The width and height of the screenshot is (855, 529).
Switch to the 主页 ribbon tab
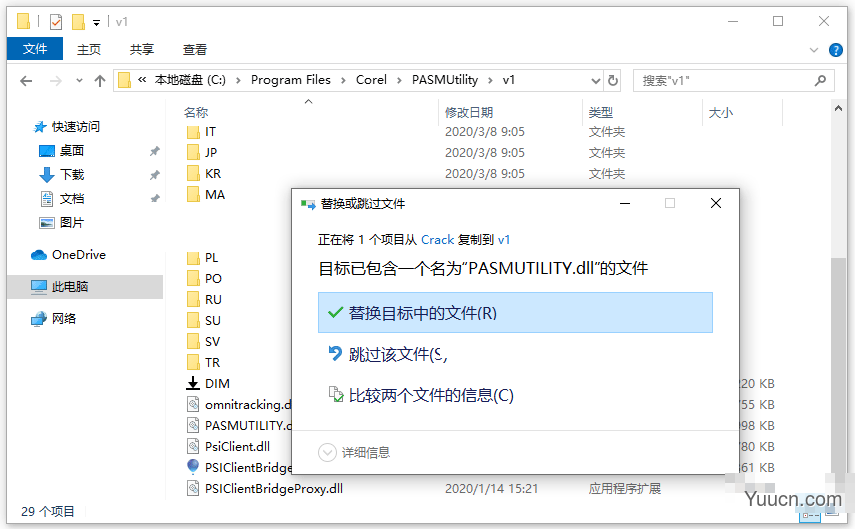tap(88, 49)
